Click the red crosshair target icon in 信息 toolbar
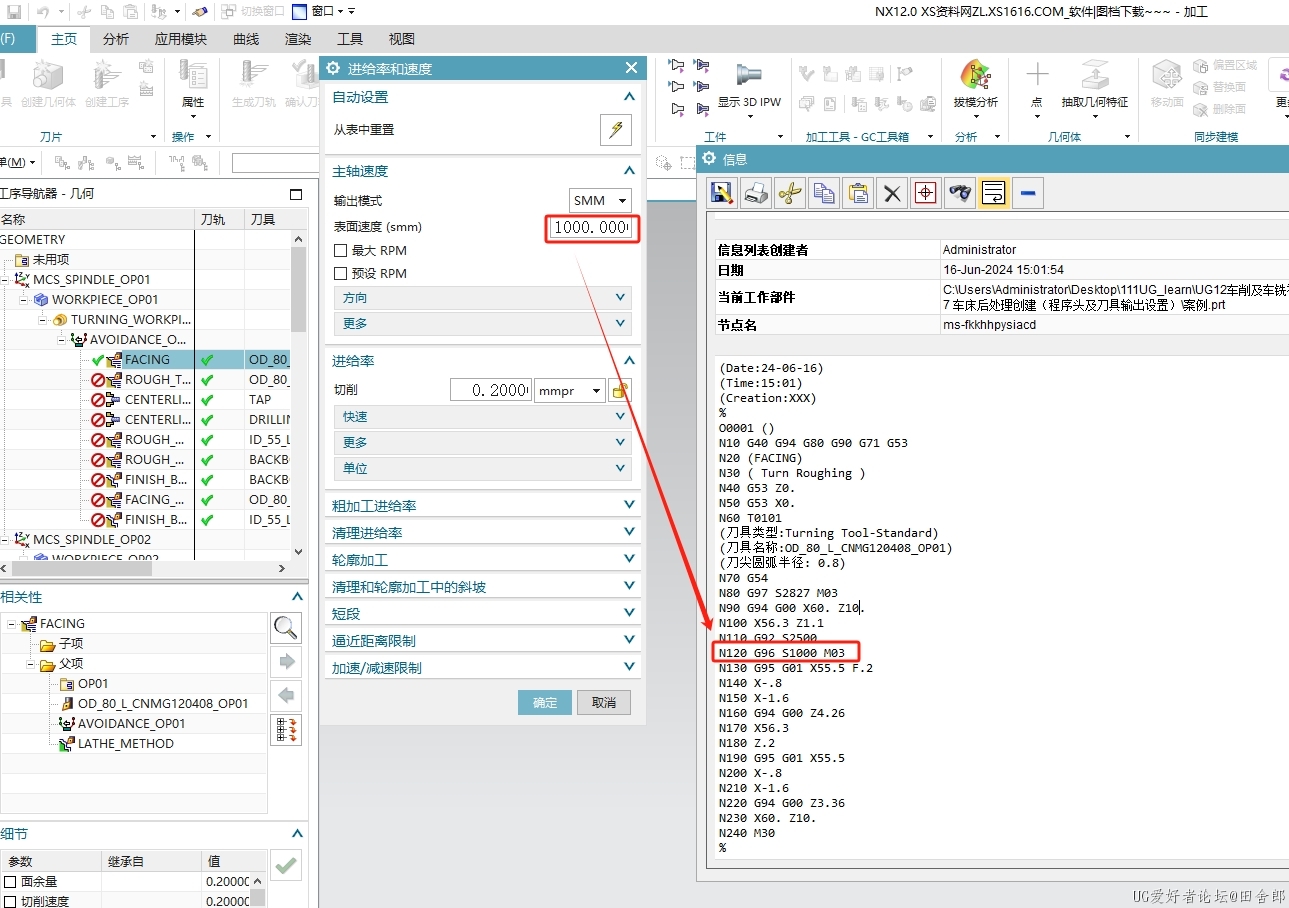 (926, 193)
